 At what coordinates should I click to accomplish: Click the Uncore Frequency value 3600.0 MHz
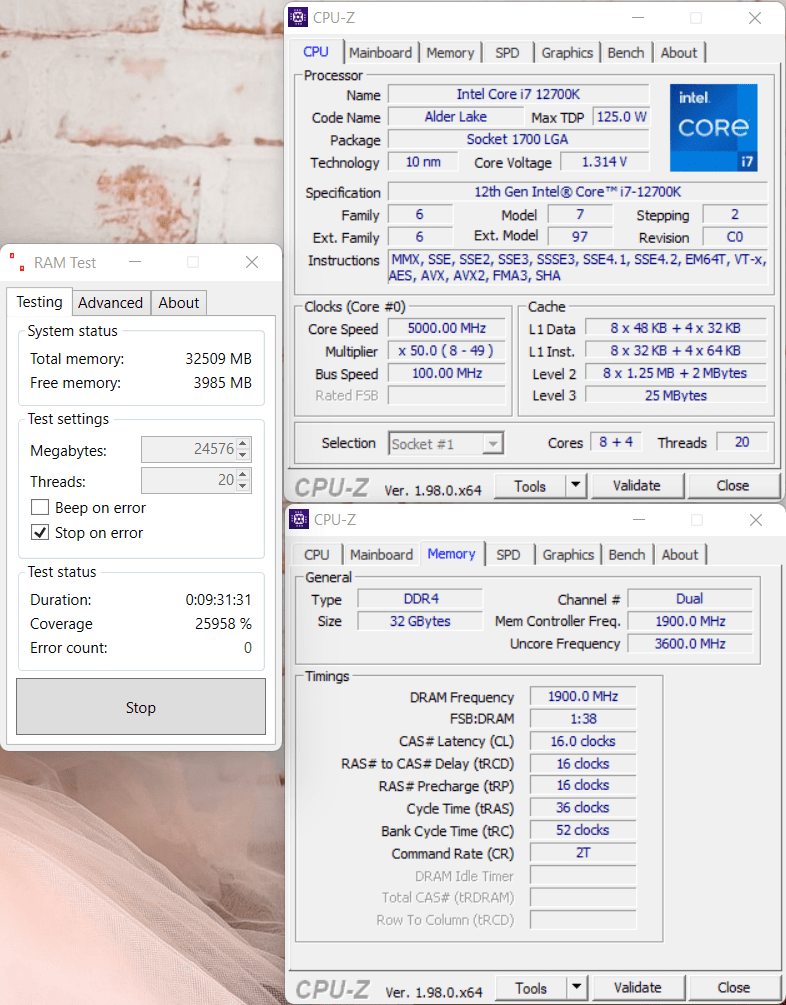pos(690,644)
